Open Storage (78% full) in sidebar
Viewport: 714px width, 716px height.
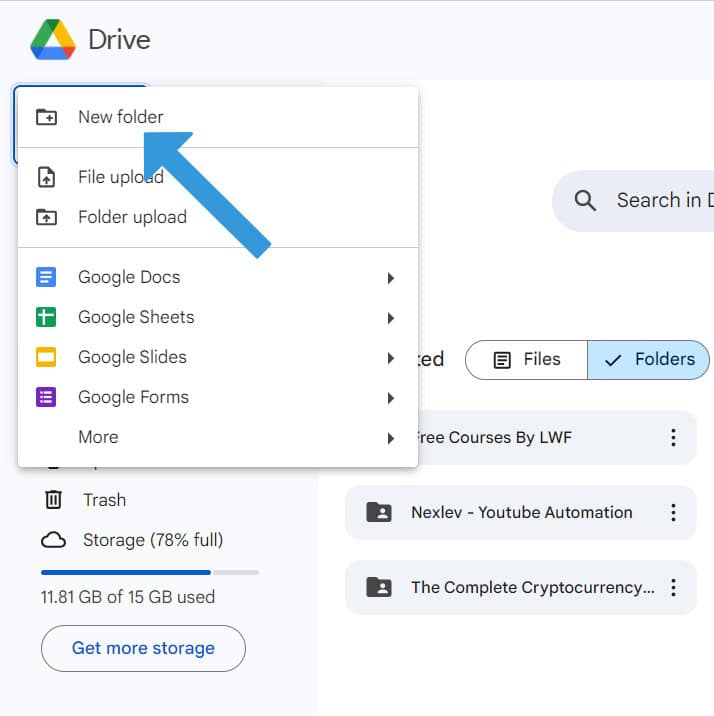pyautogui.click(x=131, y=540)
